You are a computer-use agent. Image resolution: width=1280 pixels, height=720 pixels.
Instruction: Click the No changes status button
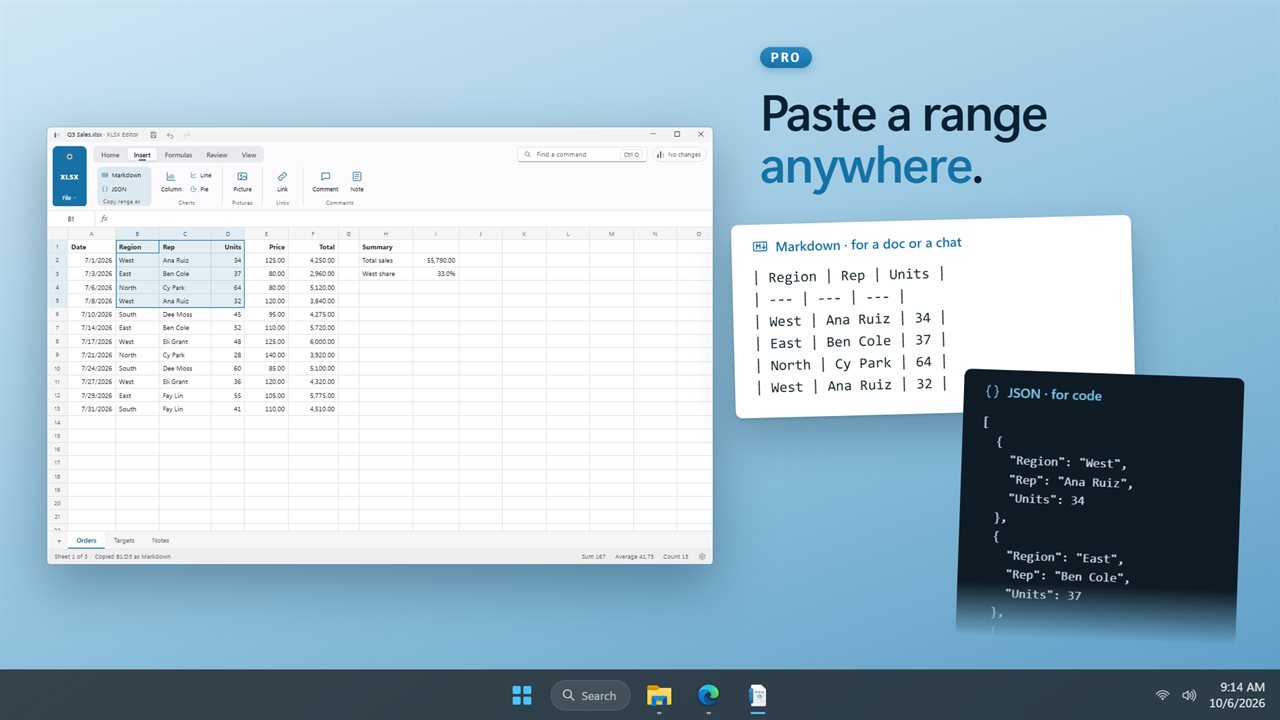pyautogui.click(x=679, y=155)
